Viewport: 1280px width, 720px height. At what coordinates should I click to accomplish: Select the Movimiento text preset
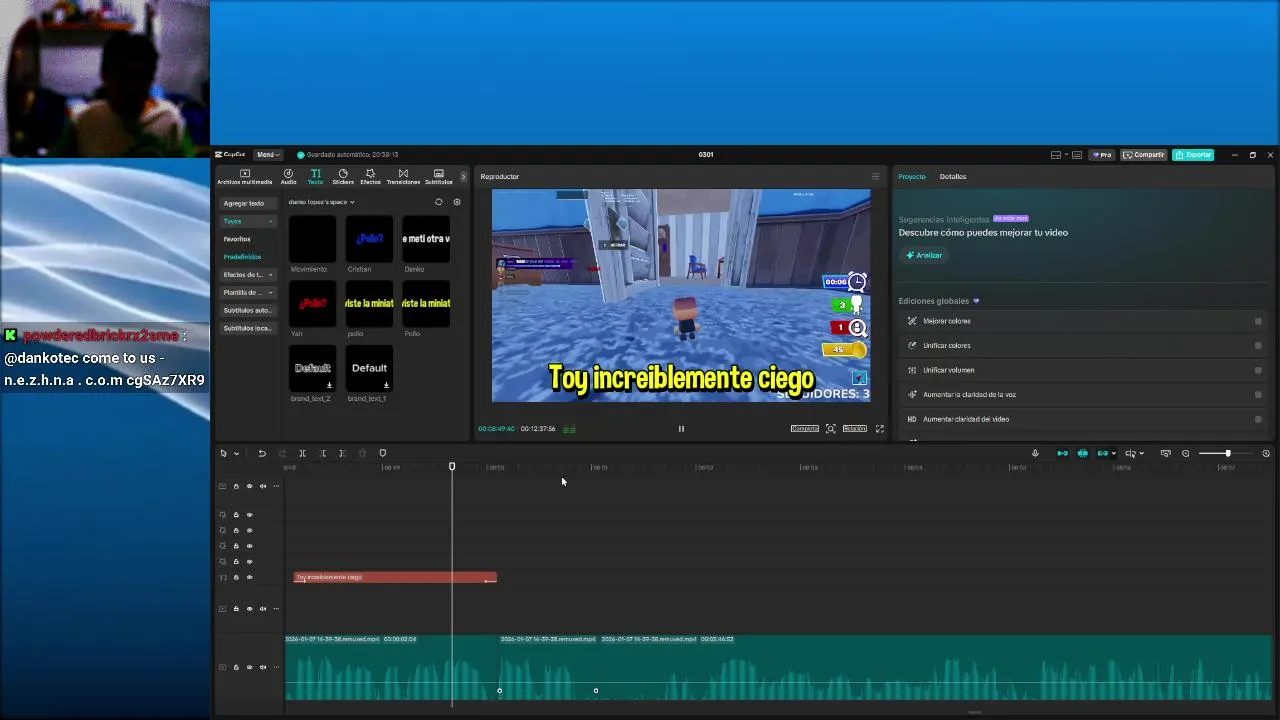pos(312,240)
